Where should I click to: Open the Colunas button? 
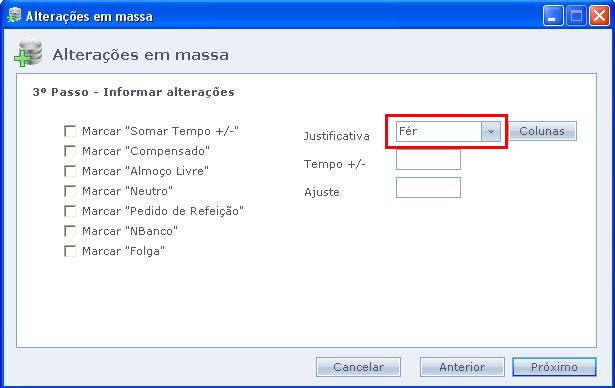[542, 131]
